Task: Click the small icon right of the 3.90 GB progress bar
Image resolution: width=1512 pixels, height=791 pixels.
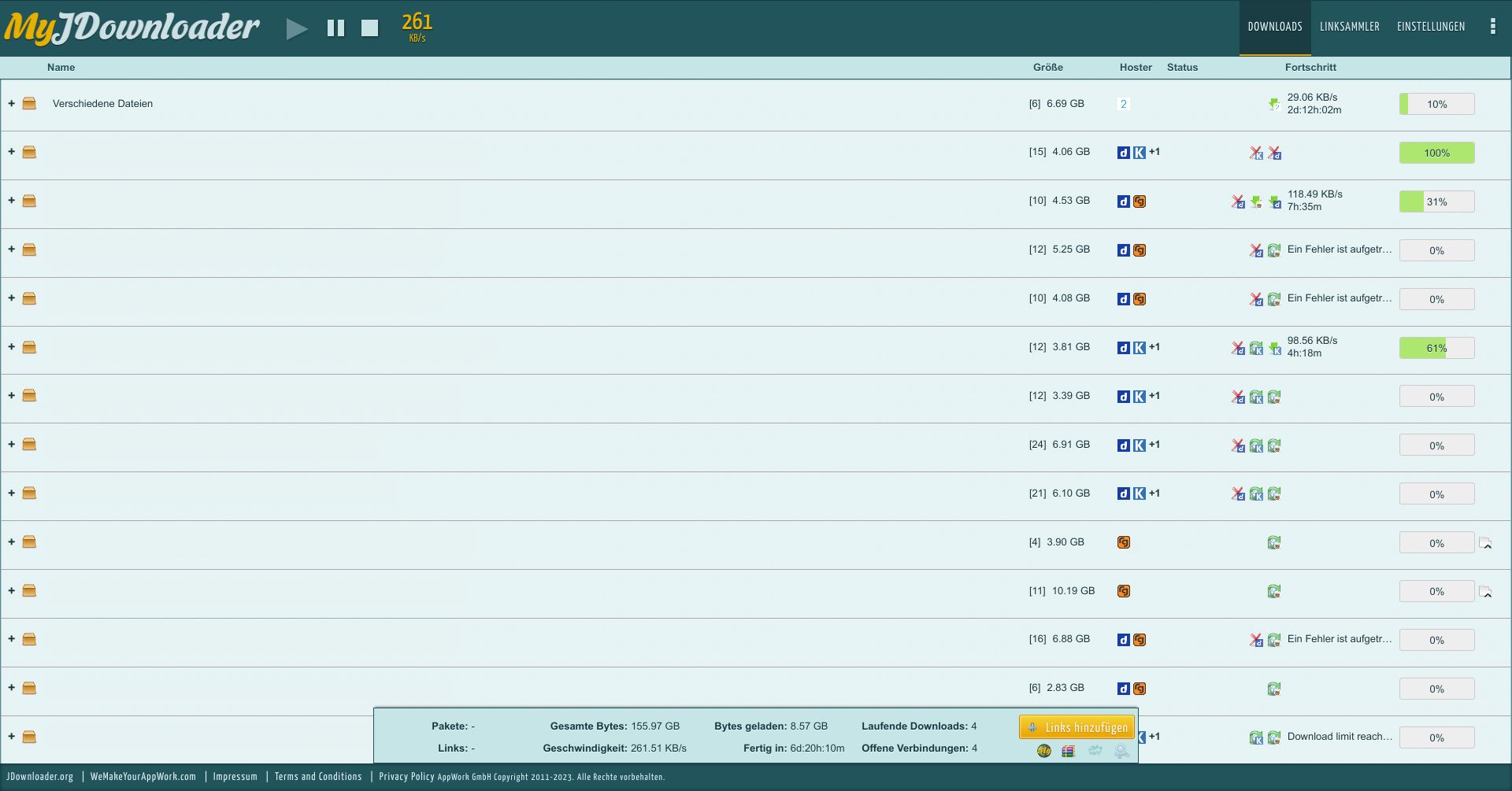Action: coord(1485,543)
